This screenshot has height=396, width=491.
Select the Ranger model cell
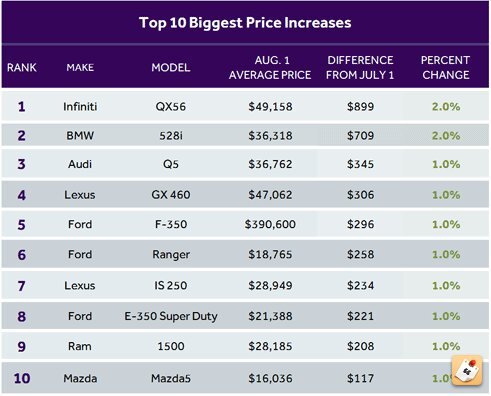pyautogui.click(x=171, y=255)
